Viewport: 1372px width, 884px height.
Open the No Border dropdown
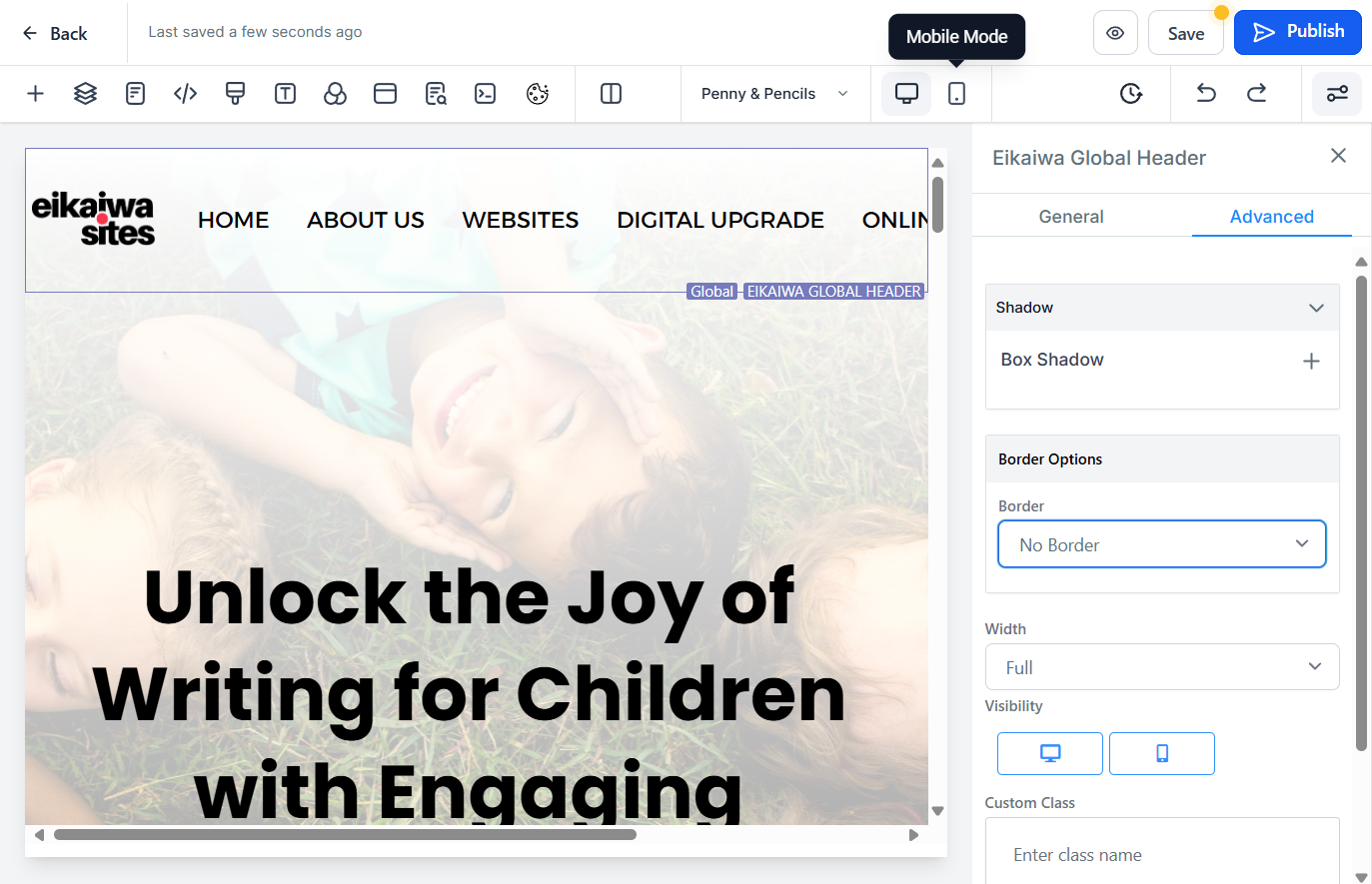(1162, 544)
